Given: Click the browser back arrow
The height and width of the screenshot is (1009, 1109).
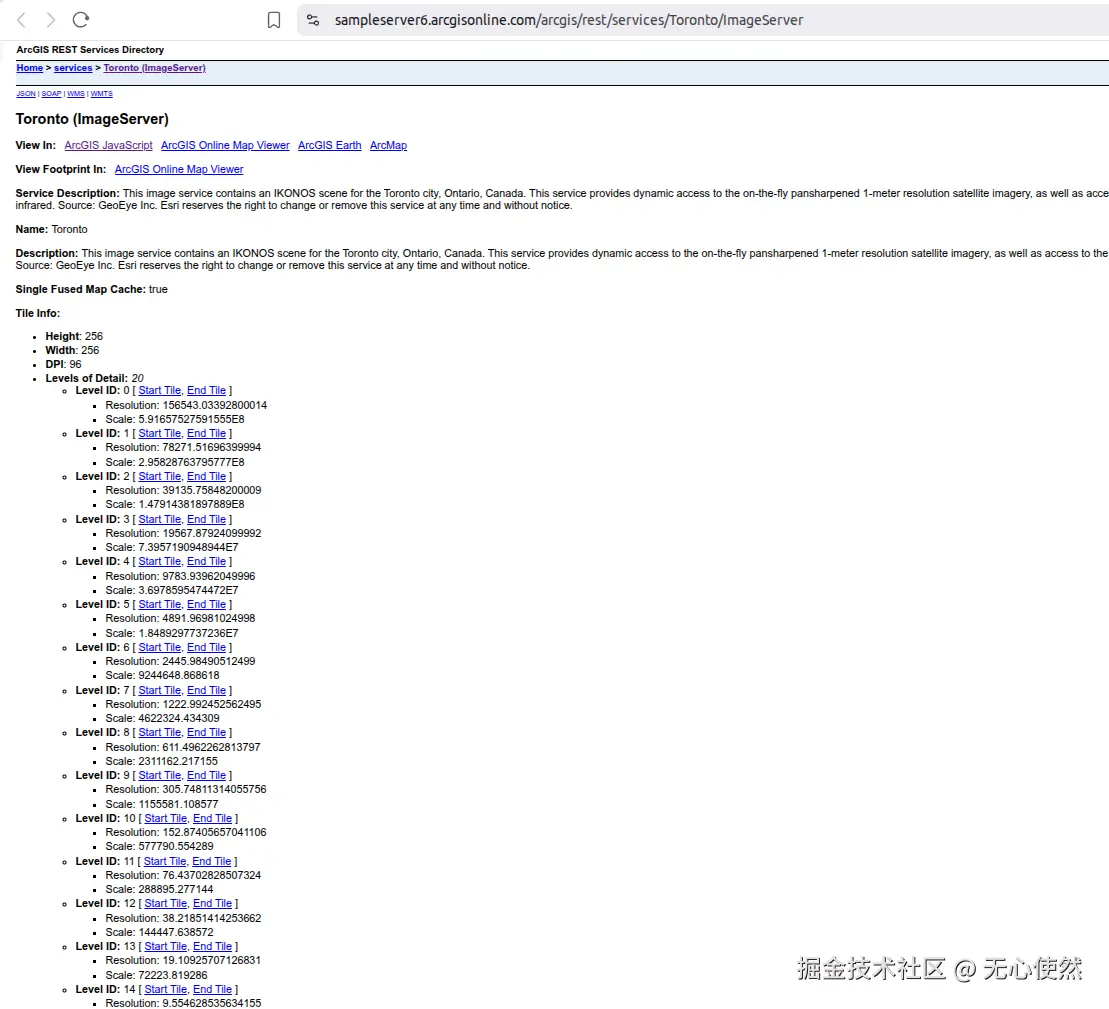Looking at the screenshot, I should coord(21,20).
